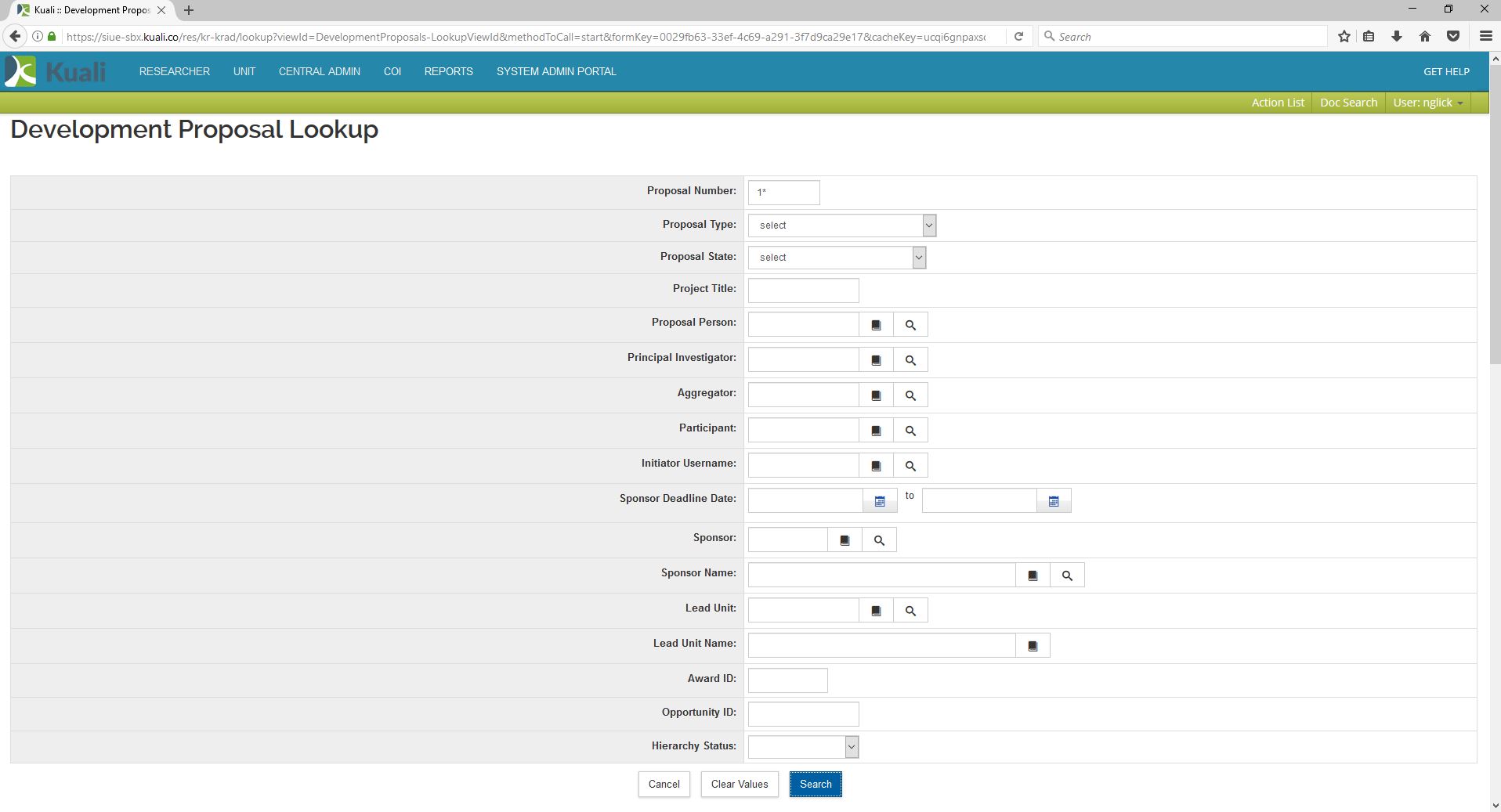Click the Project Title input field
Screen dimensions: 1501x812
click(x=803, y=291)
